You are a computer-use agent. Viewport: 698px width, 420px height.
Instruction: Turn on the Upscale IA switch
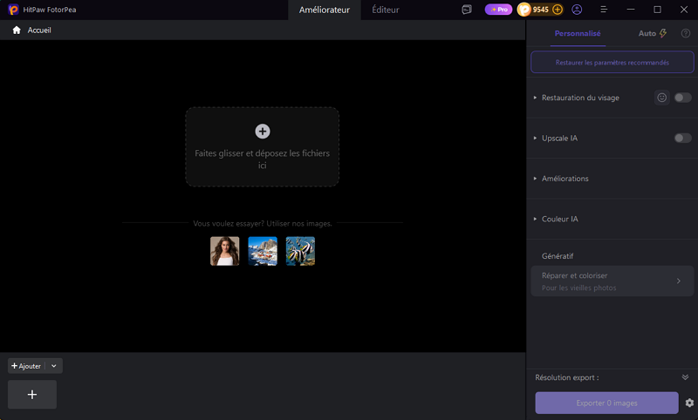pos(682,138)
